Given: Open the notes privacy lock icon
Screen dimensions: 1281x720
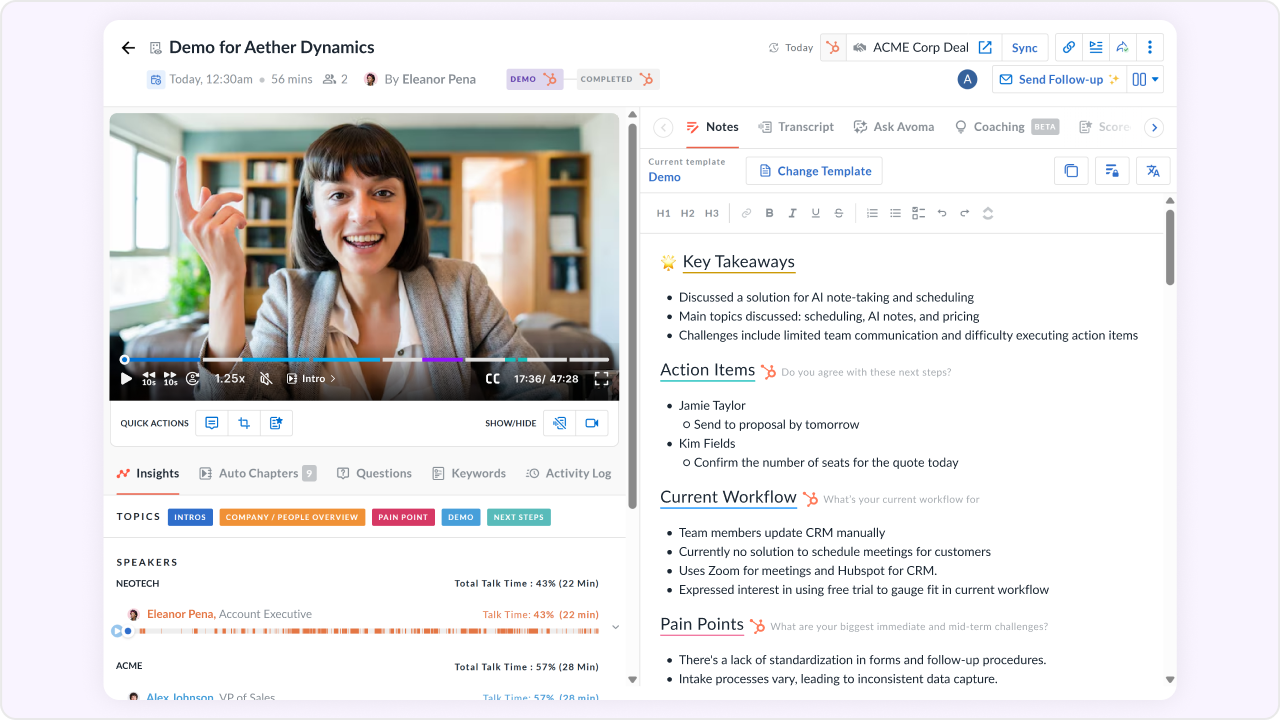Looking at the screenshot, I should coord(1112,171).
